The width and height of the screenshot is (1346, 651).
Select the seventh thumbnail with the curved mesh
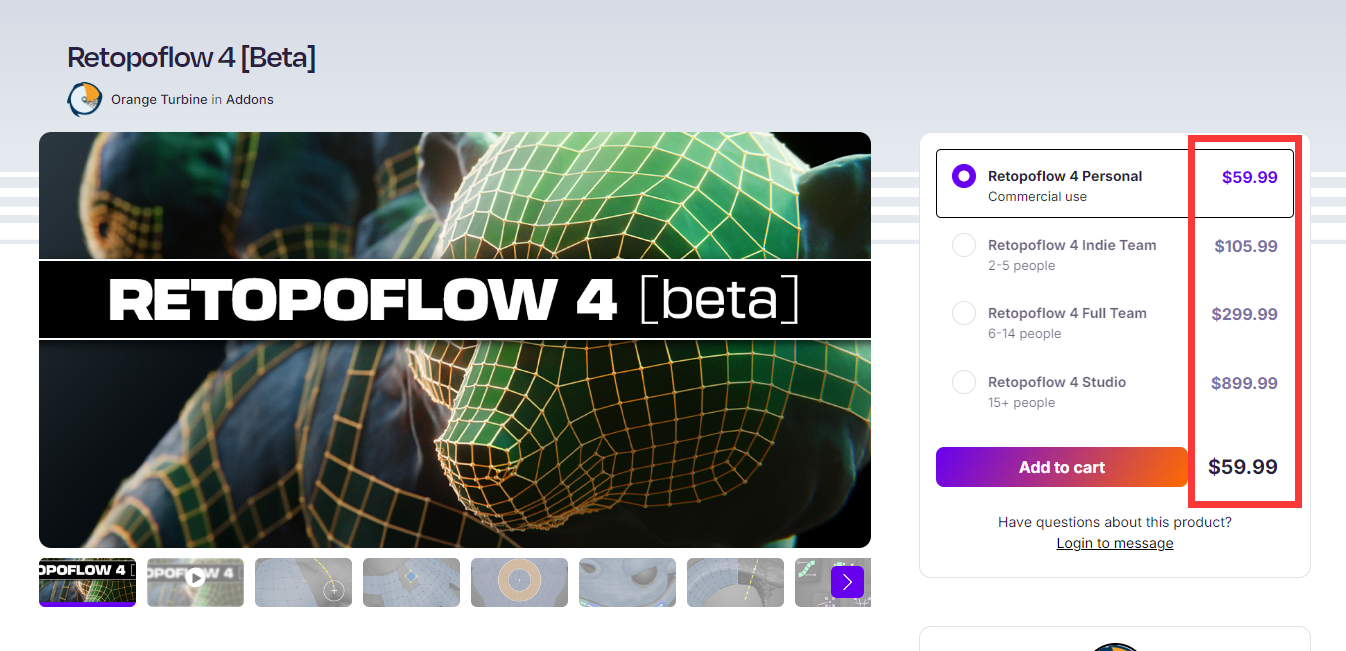coord(735,582)
